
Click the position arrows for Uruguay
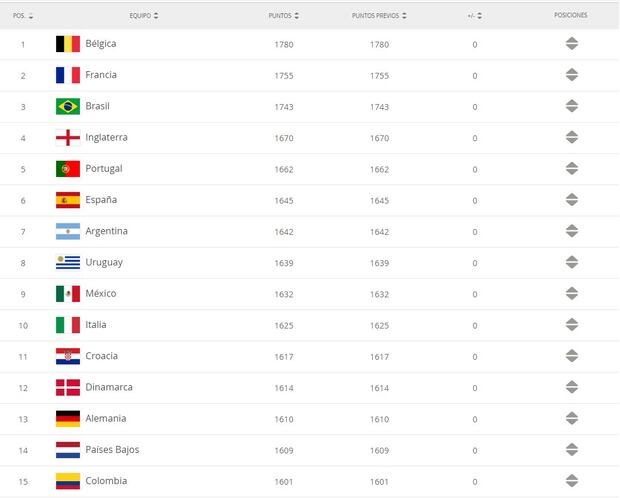point(571,262)
